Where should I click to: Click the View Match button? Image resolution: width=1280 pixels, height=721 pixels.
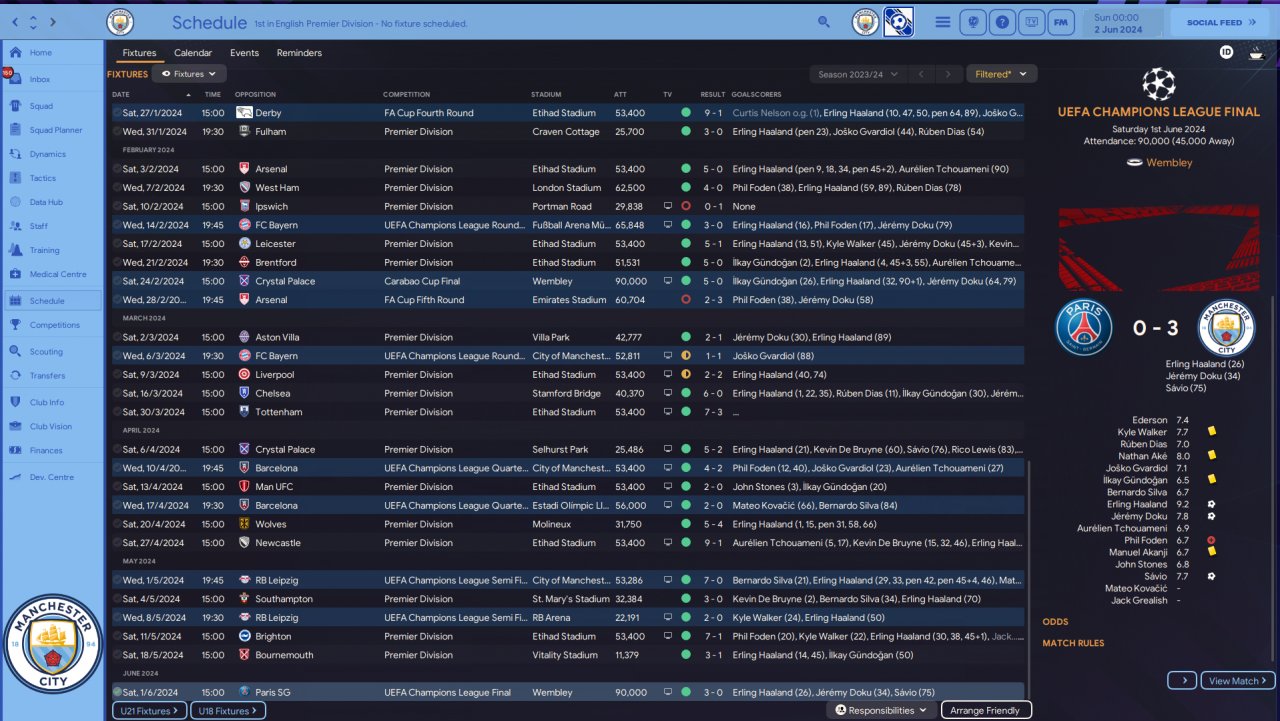[x=1237, y=681]
